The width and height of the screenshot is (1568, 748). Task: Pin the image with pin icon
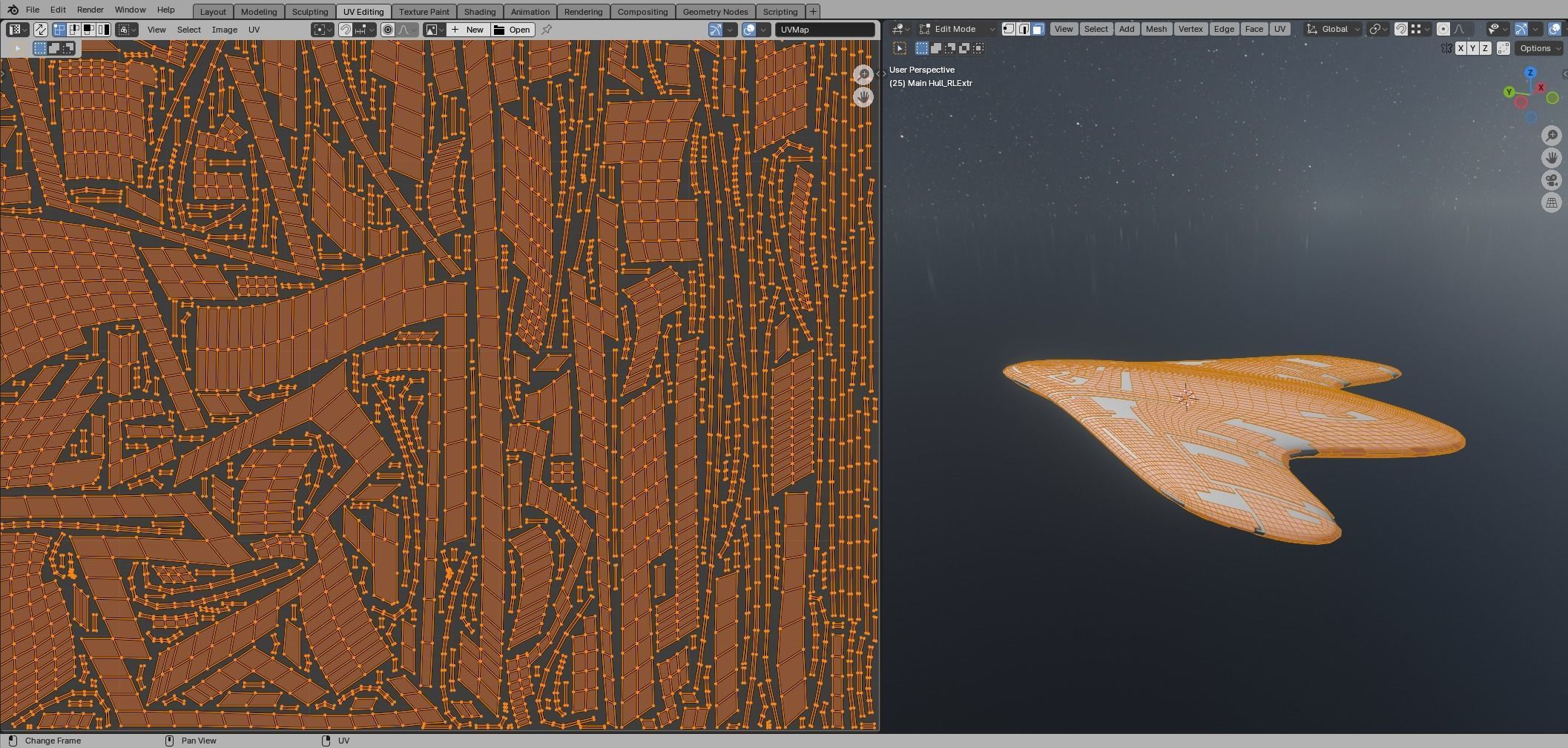click(x=547, y=30)
